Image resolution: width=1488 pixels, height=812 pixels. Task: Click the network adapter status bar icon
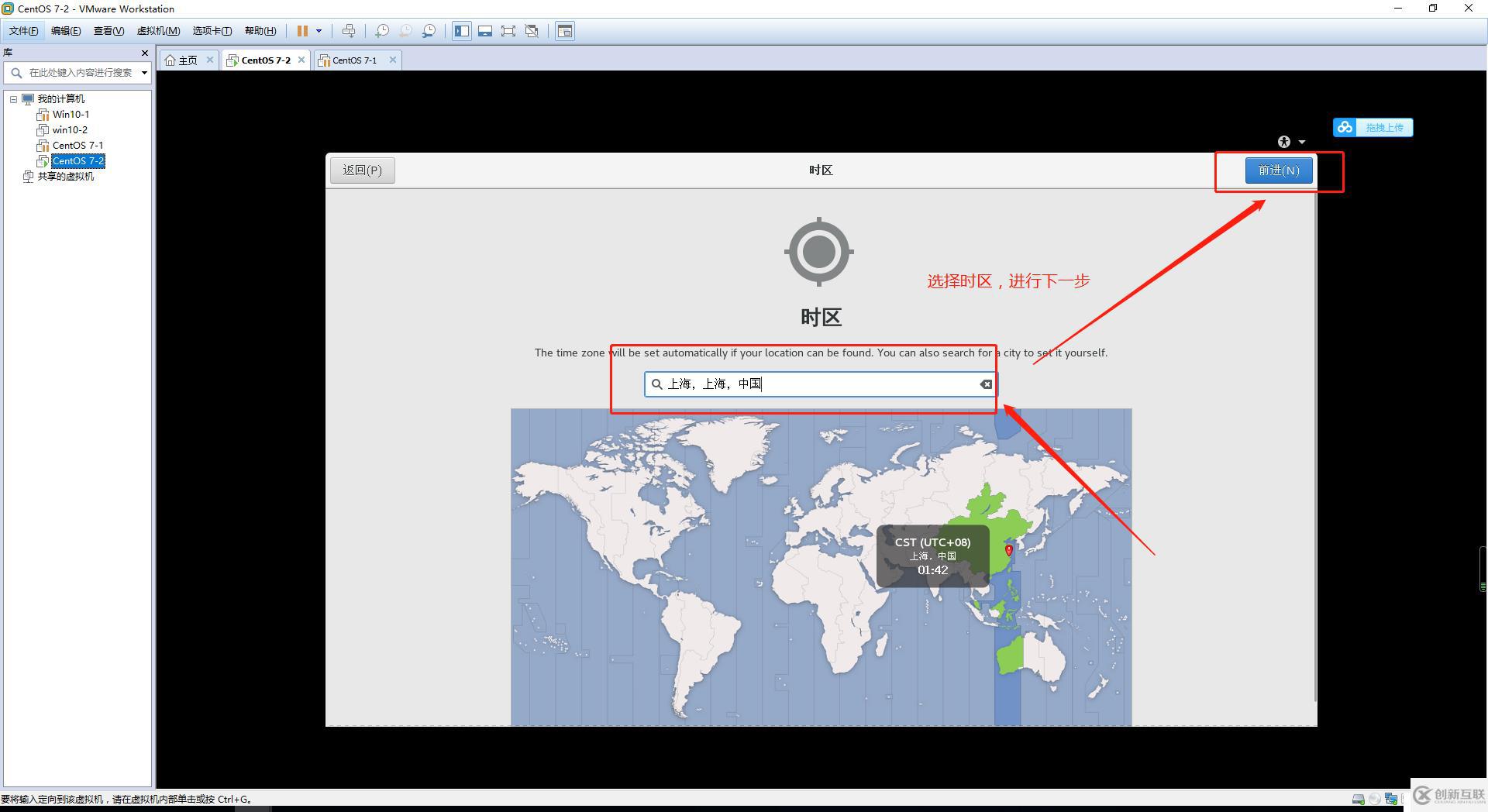(x=1391, y=799)
